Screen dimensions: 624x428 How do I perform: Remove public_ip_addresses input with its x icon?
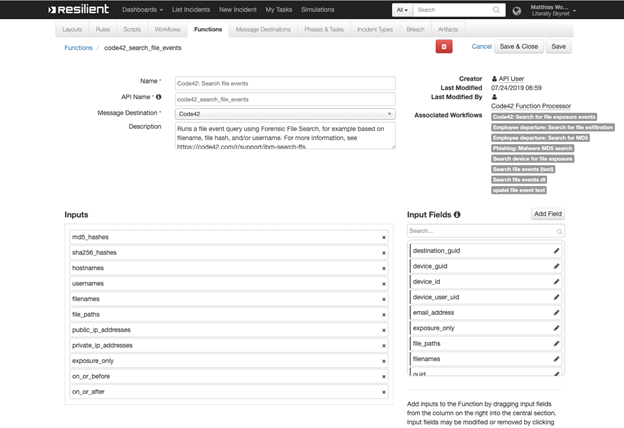click(384, 330)
